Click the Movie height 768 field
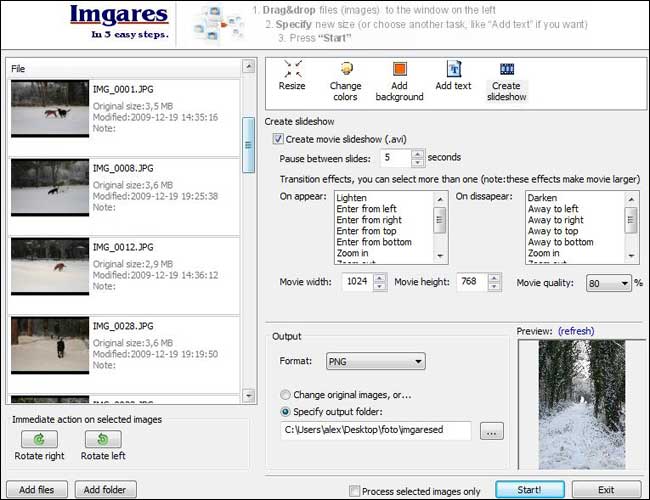This screenshot has width=650, height=500. [472, 282]
